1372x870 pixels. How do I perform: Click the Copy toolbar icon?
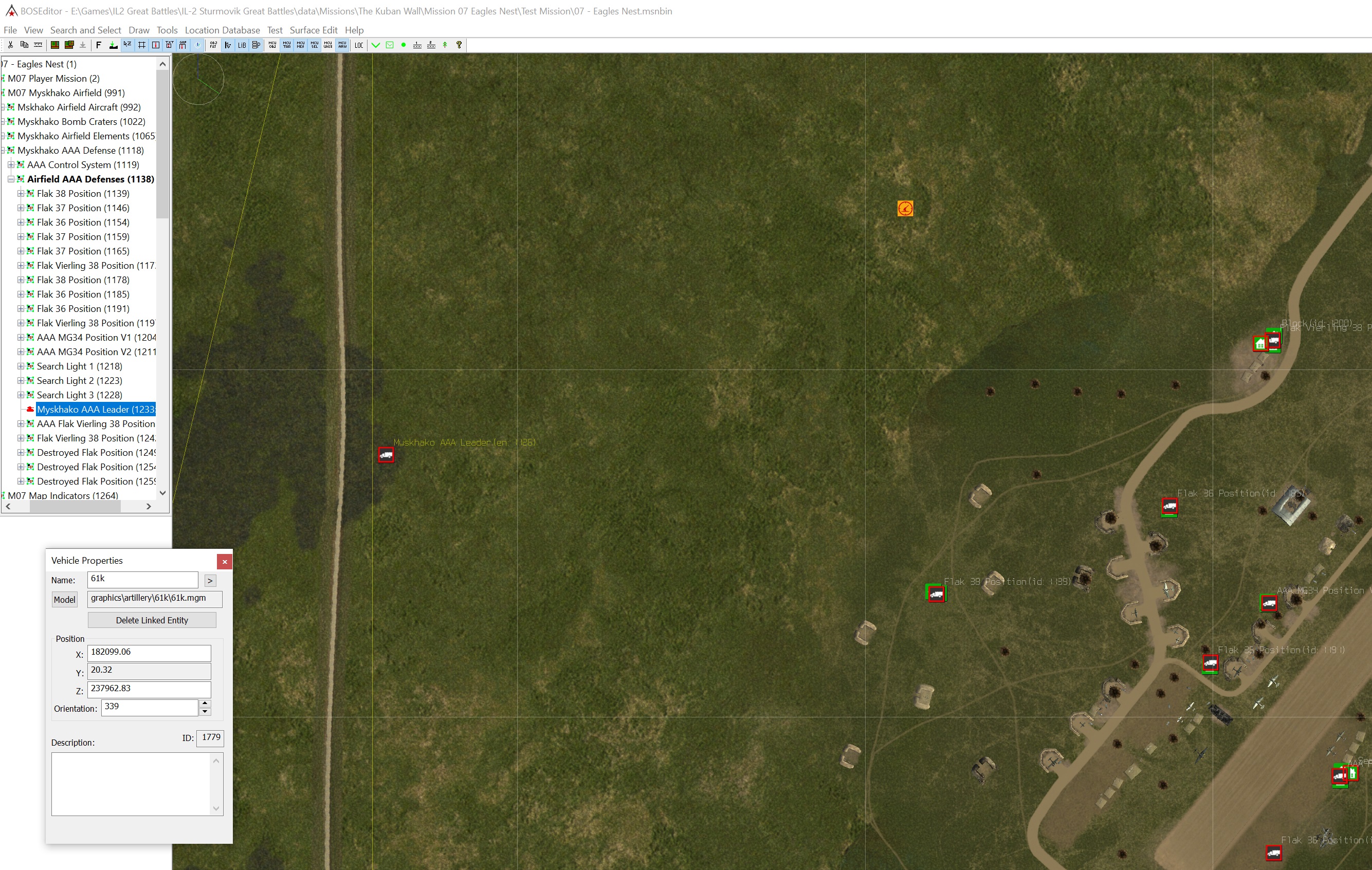[24, 45]
